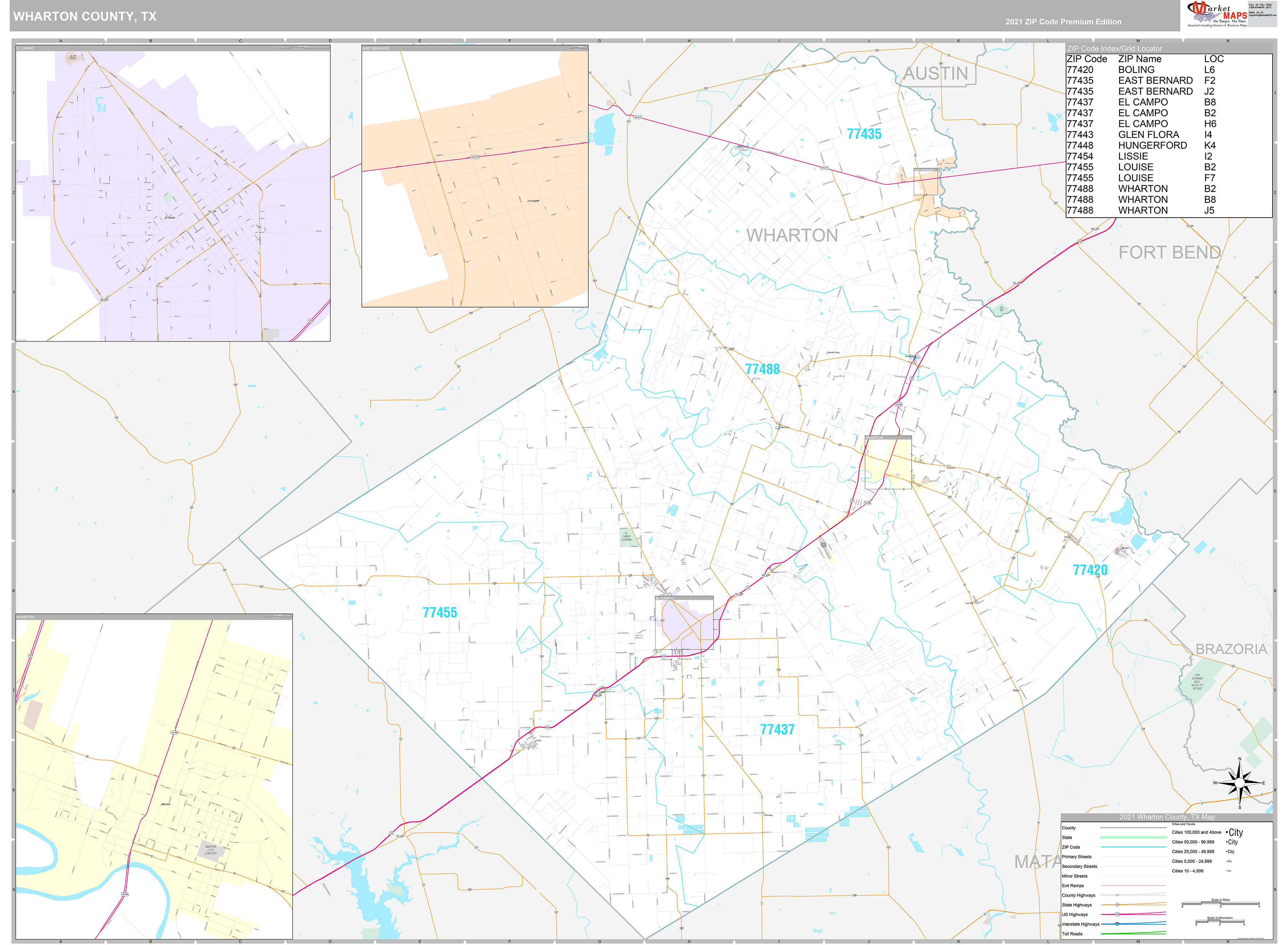
Task: Click the State legend line sample
Action: point(1133,837)
